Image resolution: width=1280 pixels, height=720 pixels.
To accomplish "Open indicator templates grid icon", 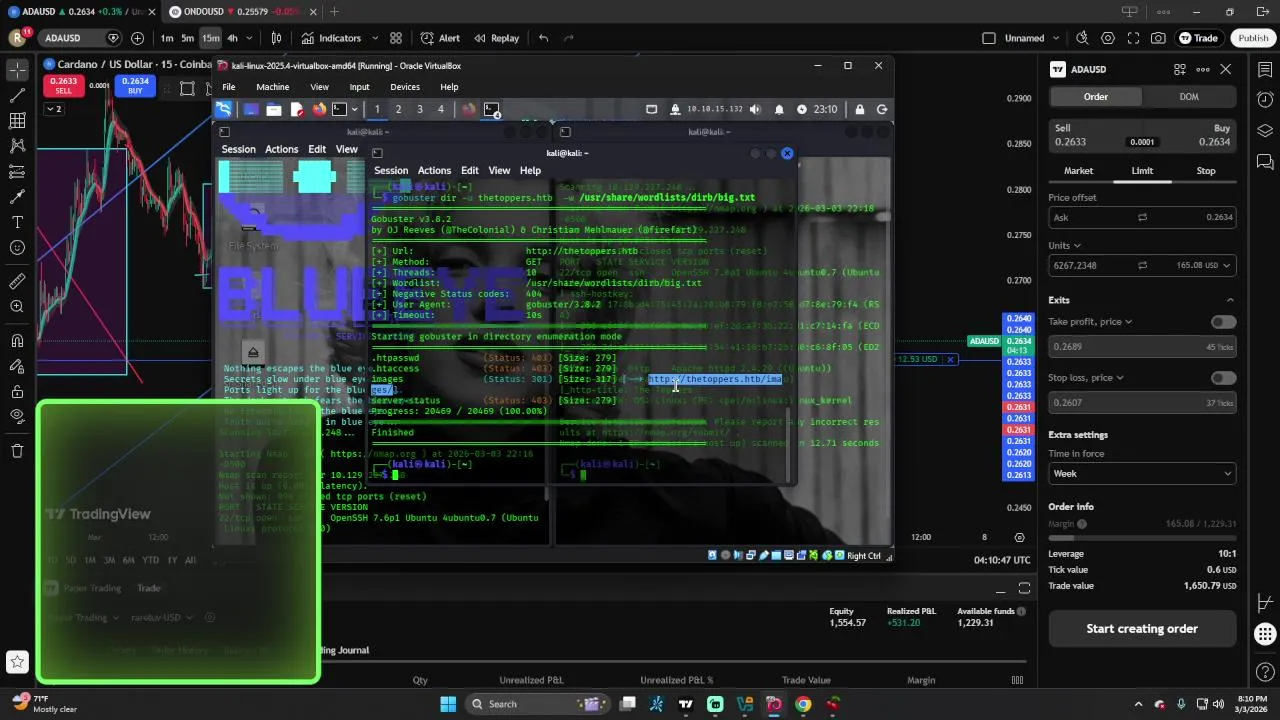I will tap(396, 38).
